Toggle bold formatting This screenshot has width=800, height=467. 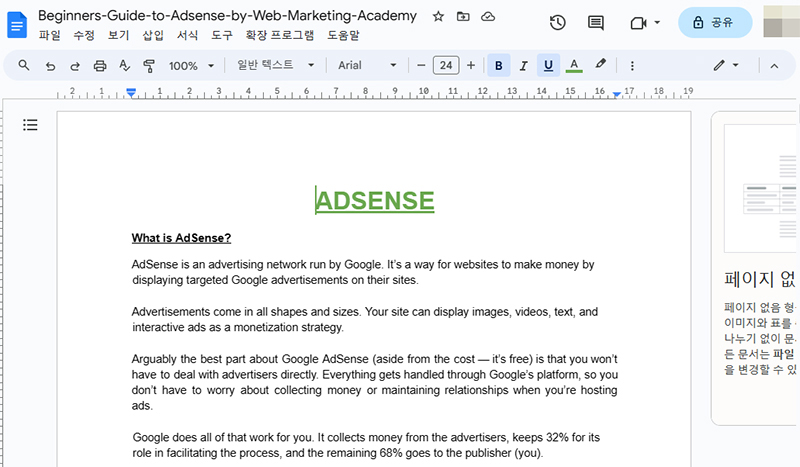click(x=498, y=65)
